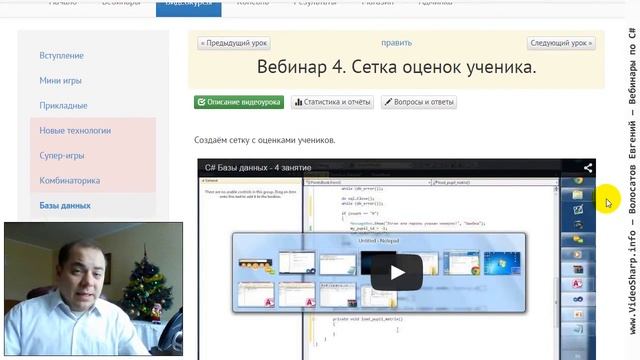Screen dimensions: 640x360
Task: Click the pencil icon in Вопросы и ответы
Action: pos(388,102)
